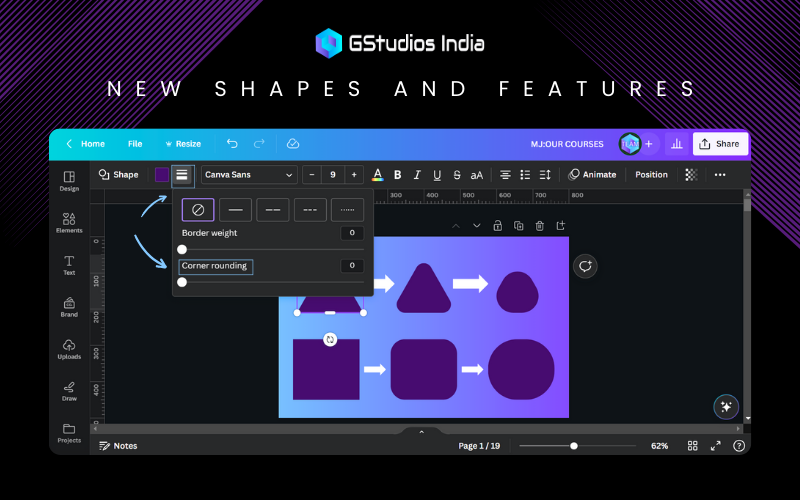Image resolution: width=800 pixels, height=500 pixels.
Task: Select the short dashed border style
Action: [x=310, y=210]
